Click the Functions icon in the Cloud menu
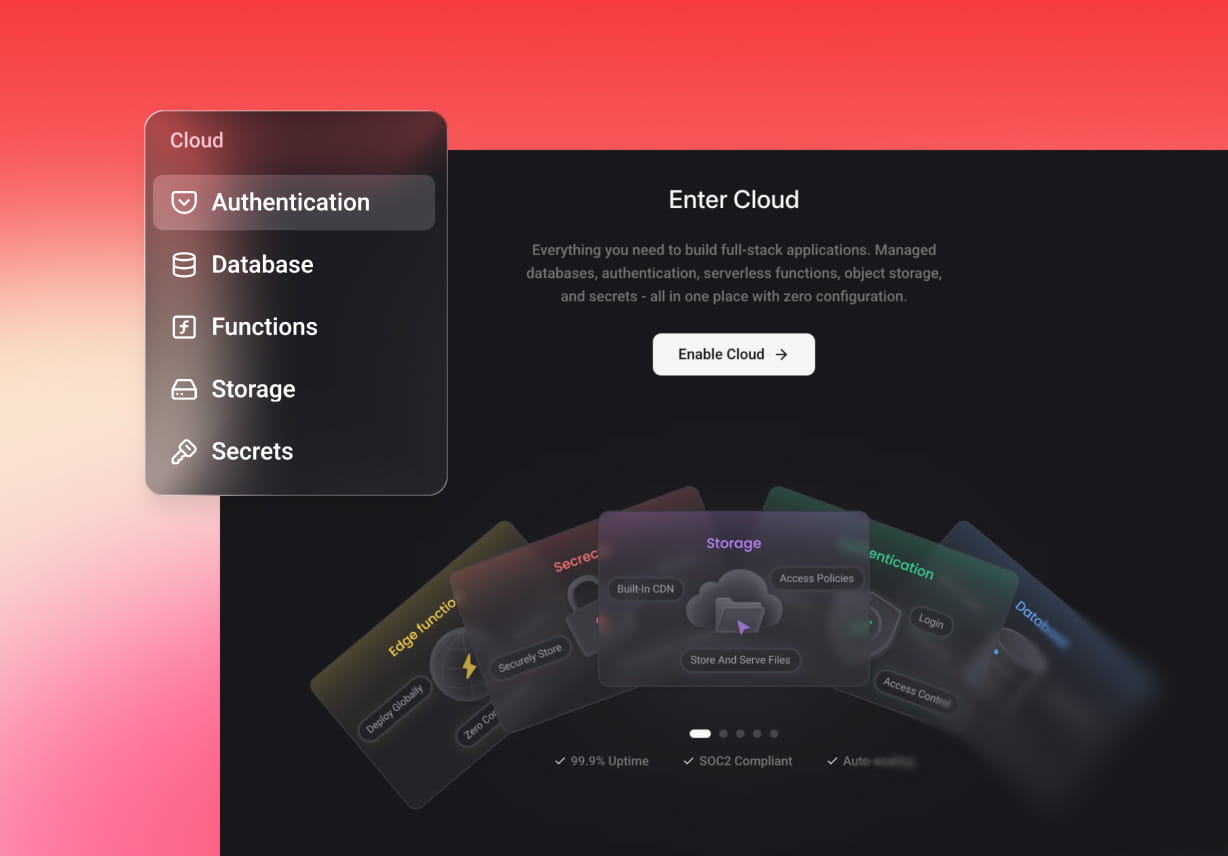 (x=184, y=327)
